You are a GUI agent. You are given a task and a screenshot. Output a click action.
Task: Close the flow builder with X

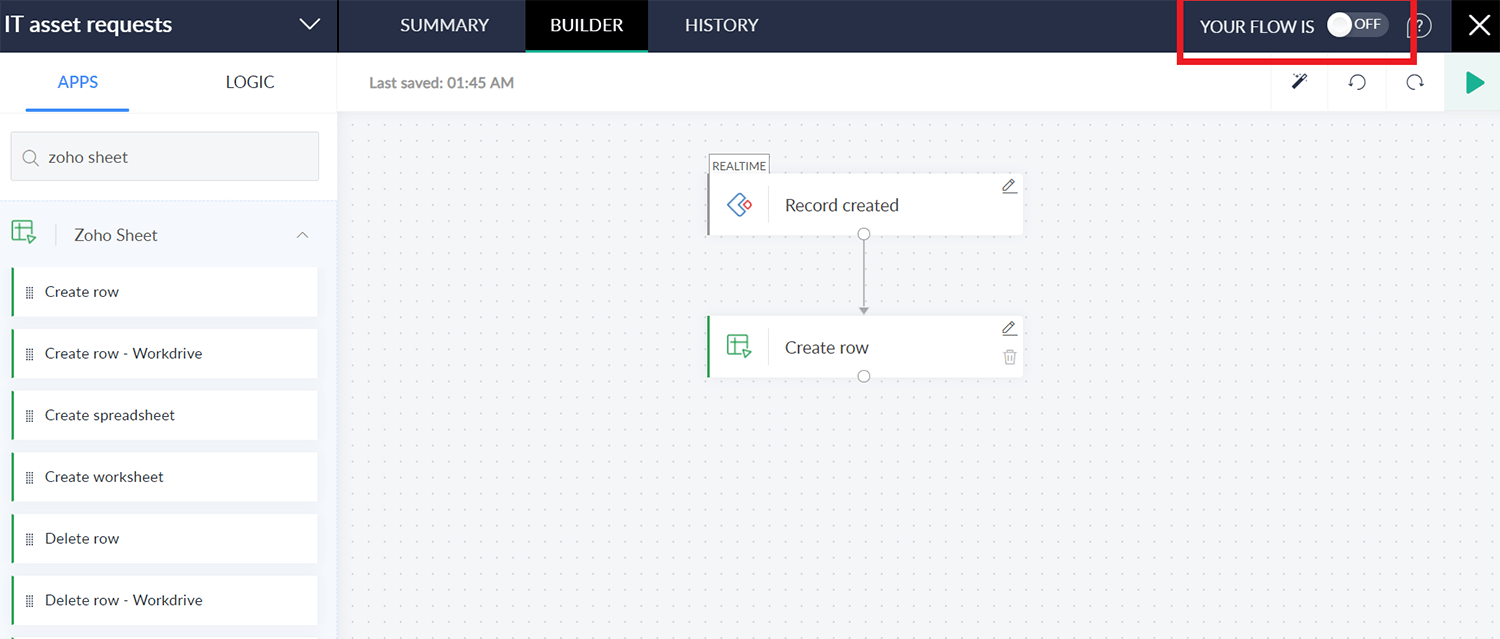point(1478,26)
